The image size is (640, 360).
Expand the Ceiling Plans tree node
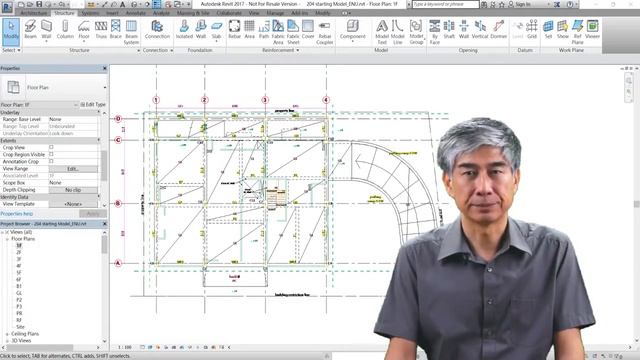pos(7,334)
